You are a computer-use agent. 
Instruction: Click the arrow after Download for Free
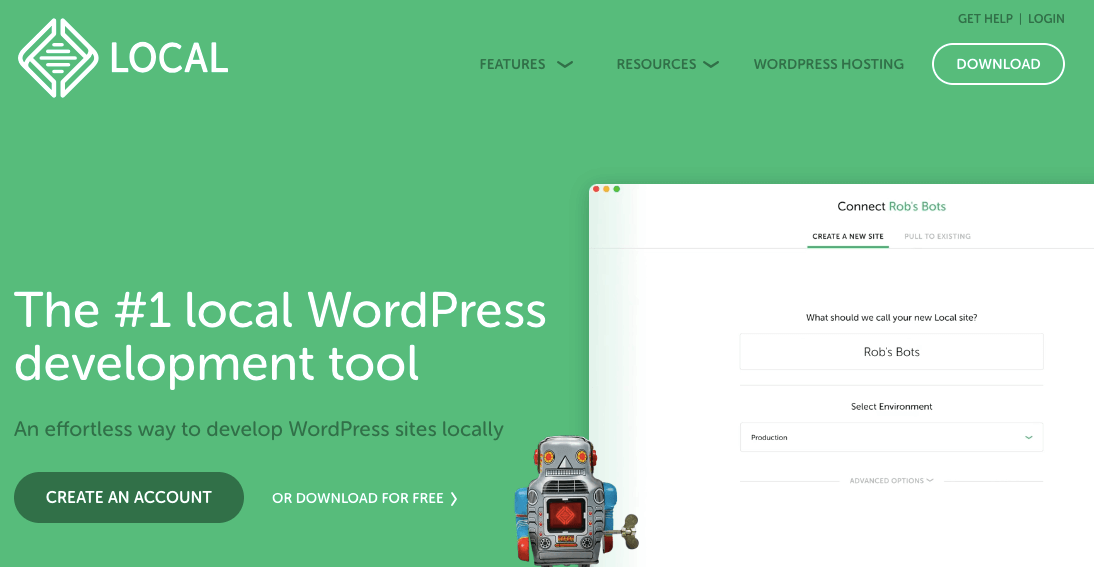(454, 498)
